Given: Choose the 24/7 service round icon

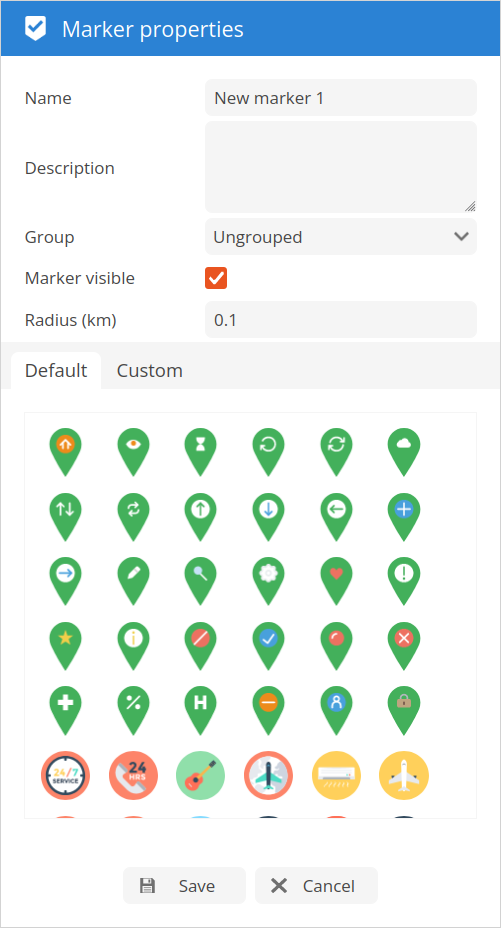Looking at the screenshot, I should point(65,775).
